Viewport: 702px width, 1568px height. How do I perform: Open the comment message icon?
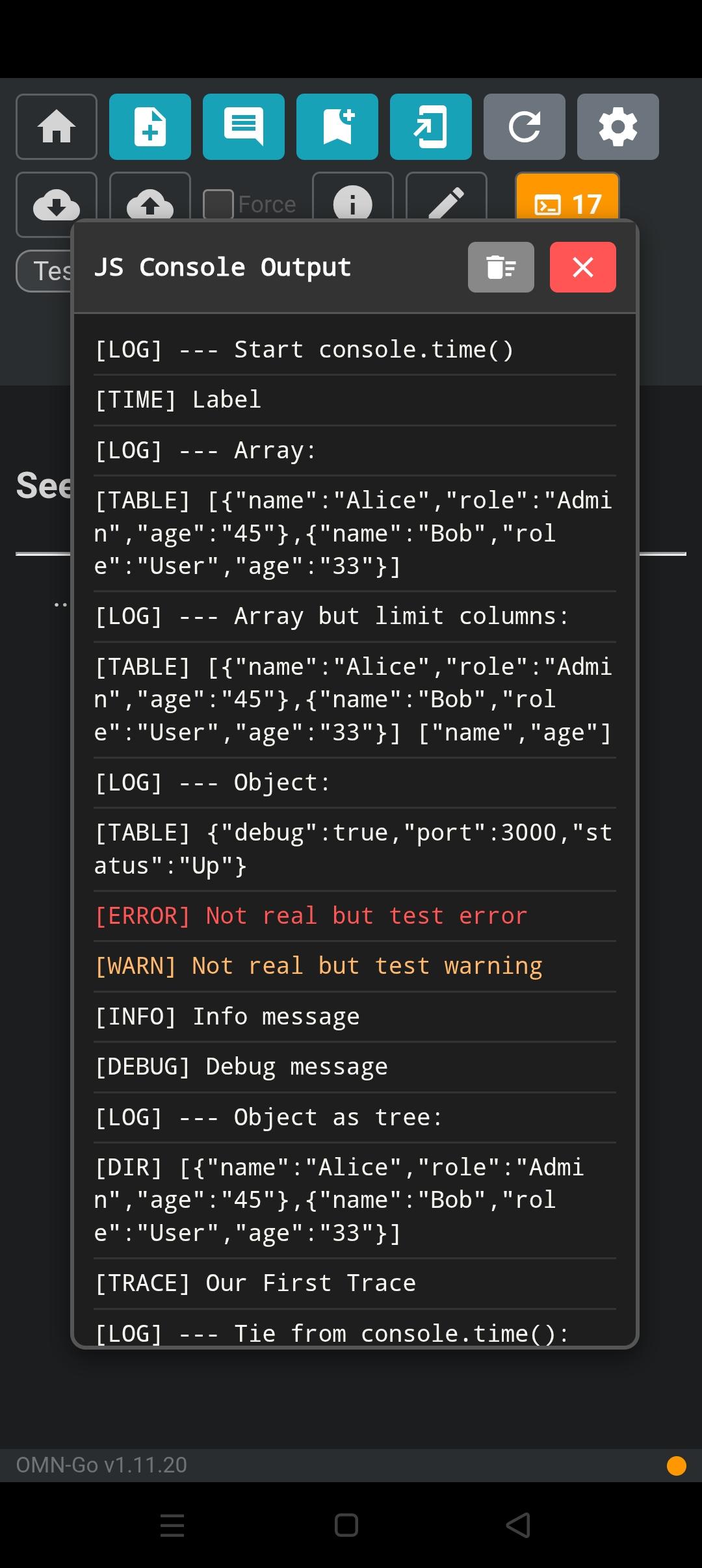coord(244,127)
